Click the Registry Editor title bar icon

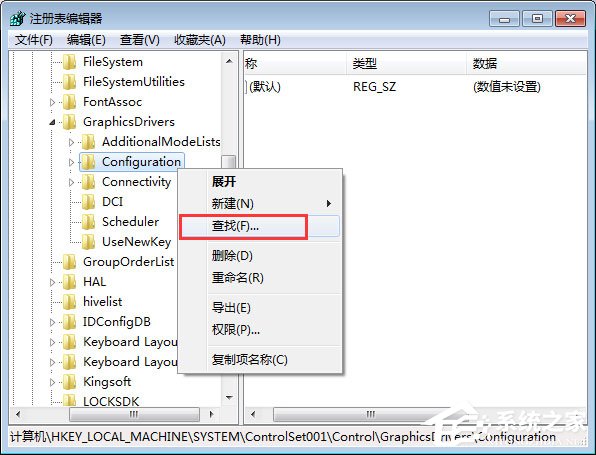pyautogui.click(x=17, y=19)
